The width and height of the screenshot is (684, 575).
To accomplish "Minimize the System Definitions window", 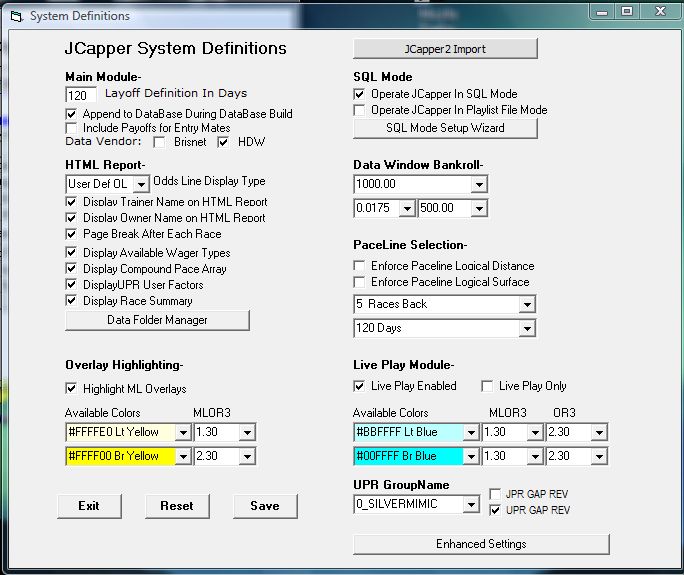I will click(602, 12).
